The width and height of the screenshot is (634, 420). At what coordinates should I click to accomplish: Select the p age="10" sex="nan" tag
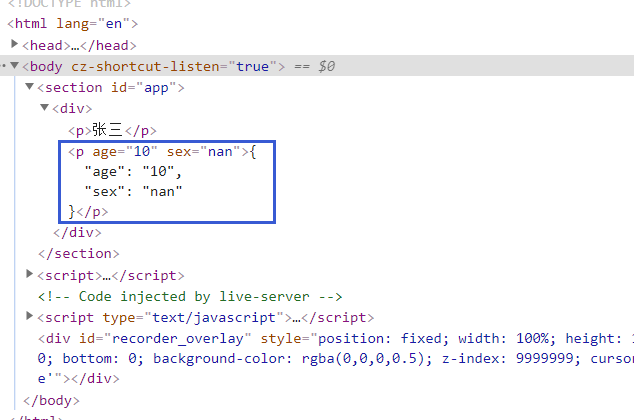coord(158,152)
